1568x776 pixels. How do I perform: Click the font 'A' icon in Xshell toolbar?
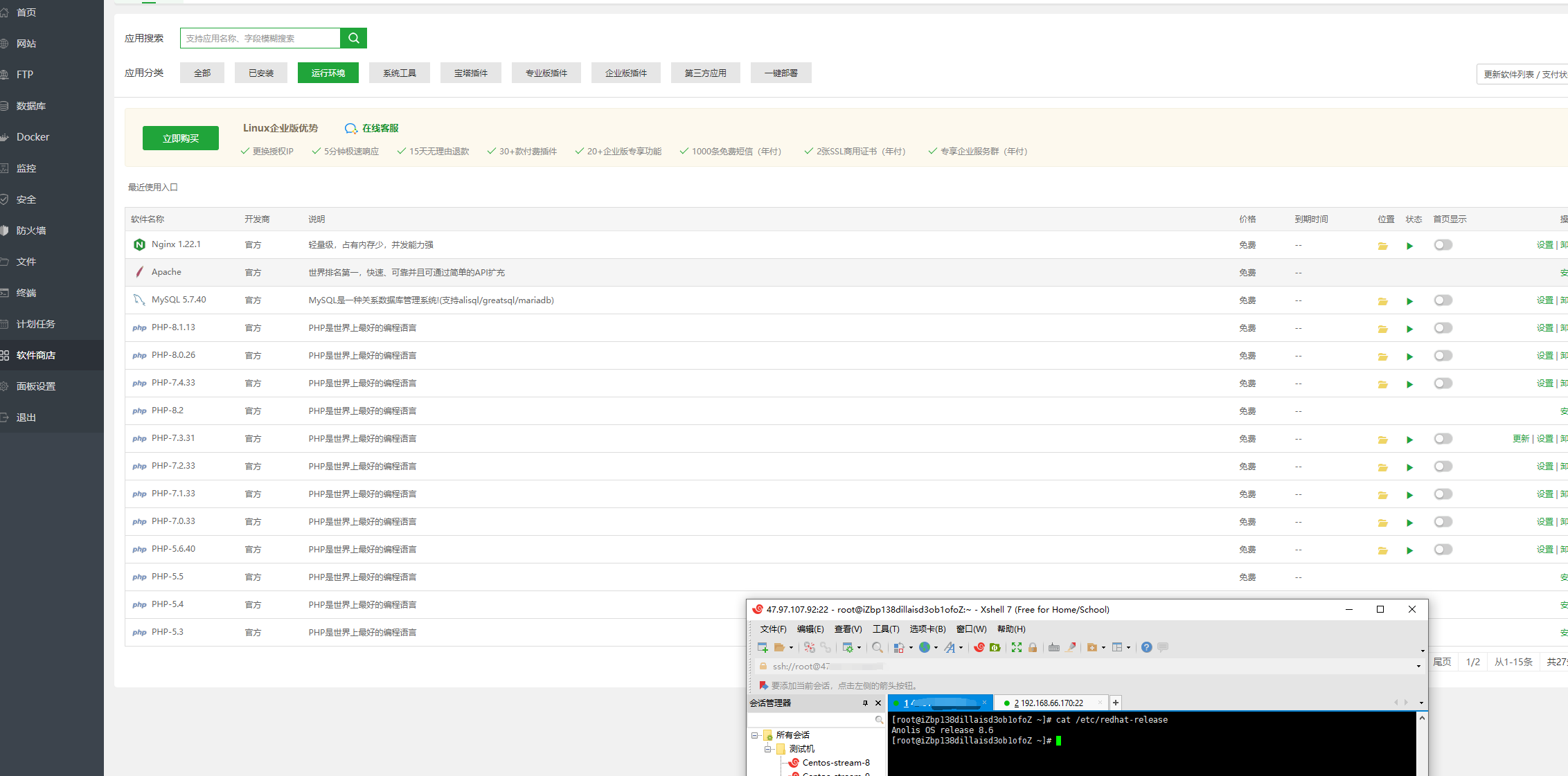[950, 647]
